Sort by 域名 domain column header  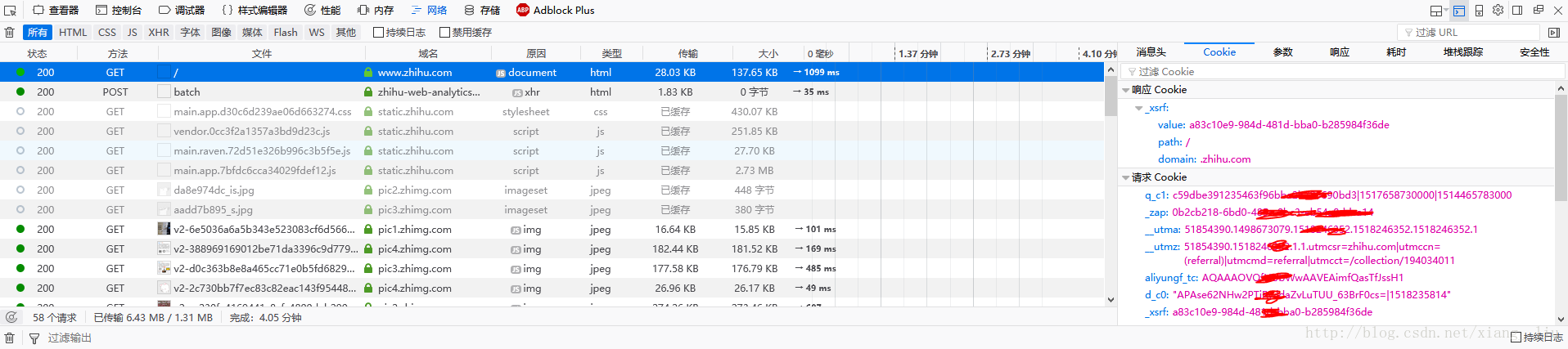pyautogui.click(x=427, y=53)
